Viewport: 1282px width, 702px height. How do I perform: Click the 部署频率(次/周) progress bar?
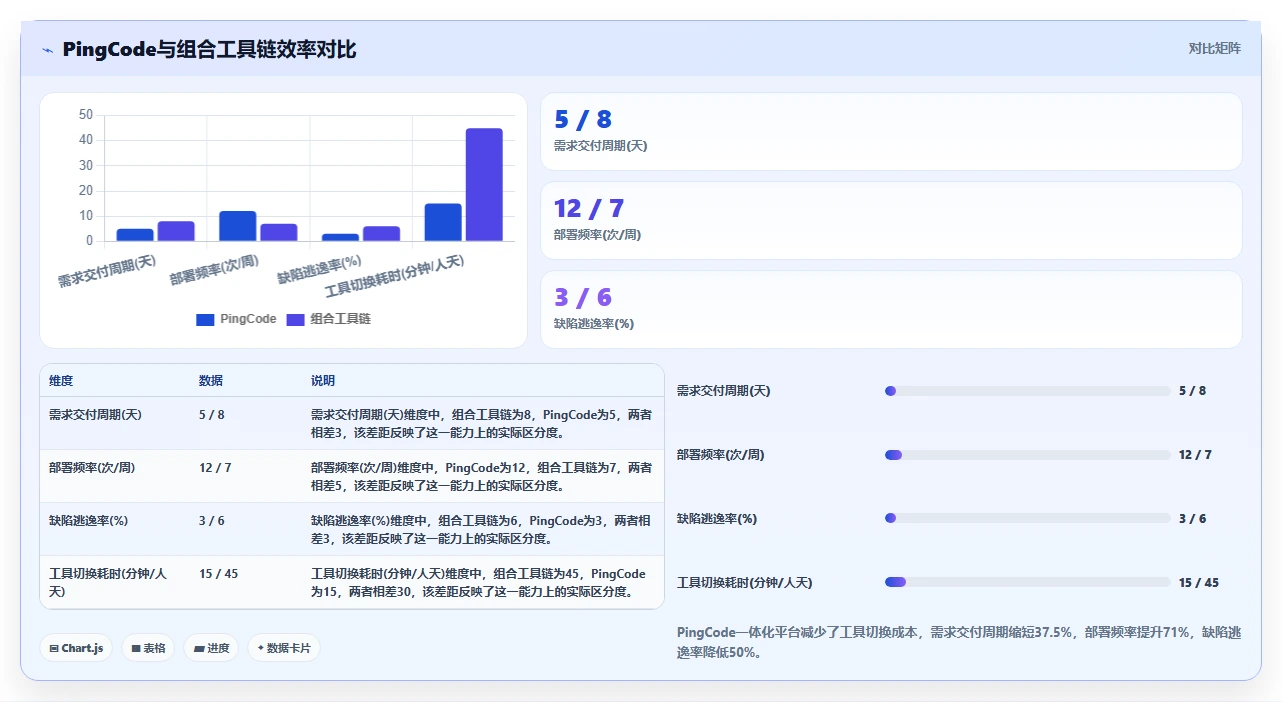pyautogui.click(x=1027, y=455)
